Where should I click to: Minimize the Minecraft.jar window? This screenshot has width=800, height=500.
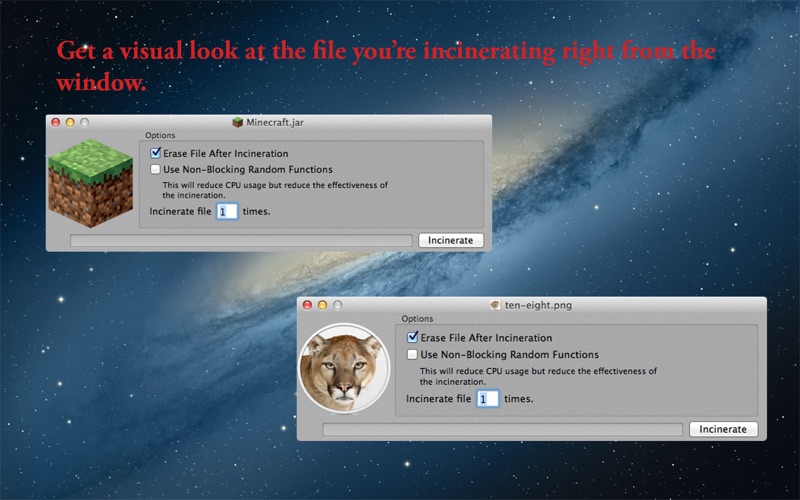pos(70,122)
